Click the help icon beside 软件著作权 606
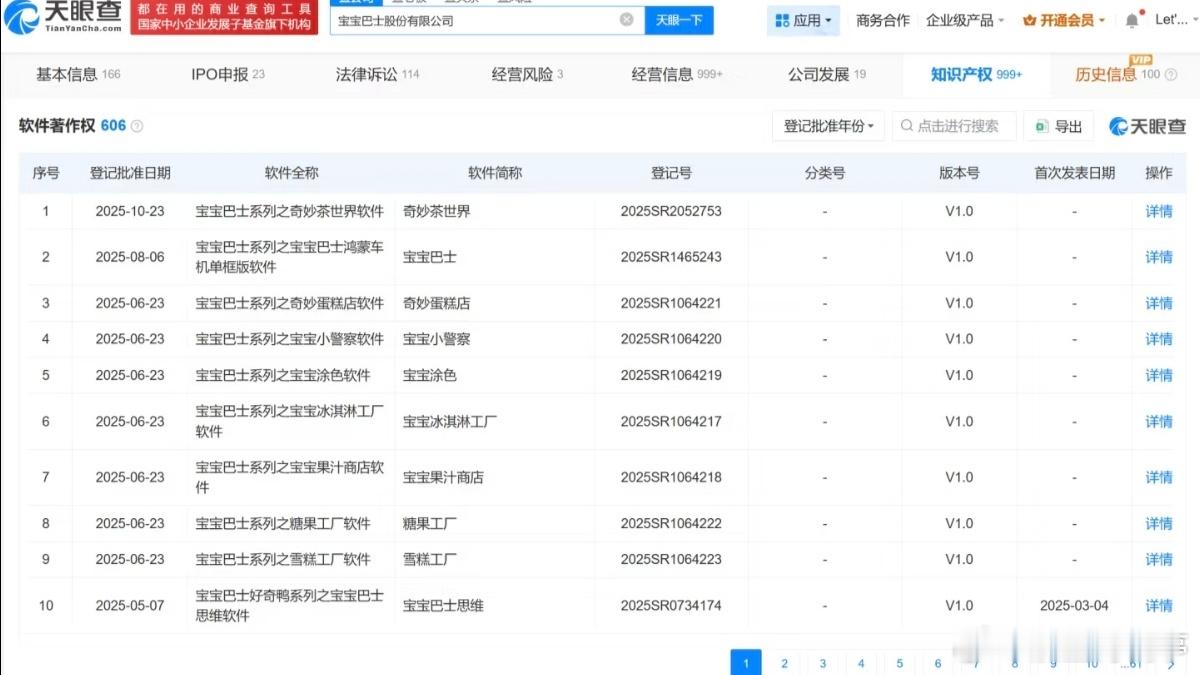Viewport: 1200px width, 675px height. (137, 126)
